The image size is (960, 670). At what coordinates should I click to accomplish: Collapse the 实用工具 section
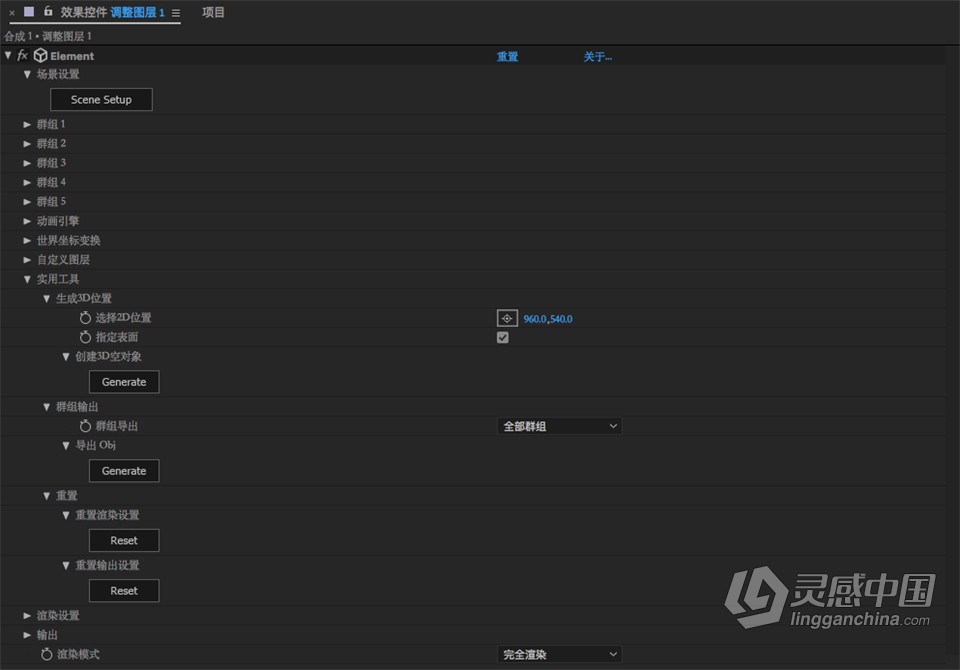(27, 279)
